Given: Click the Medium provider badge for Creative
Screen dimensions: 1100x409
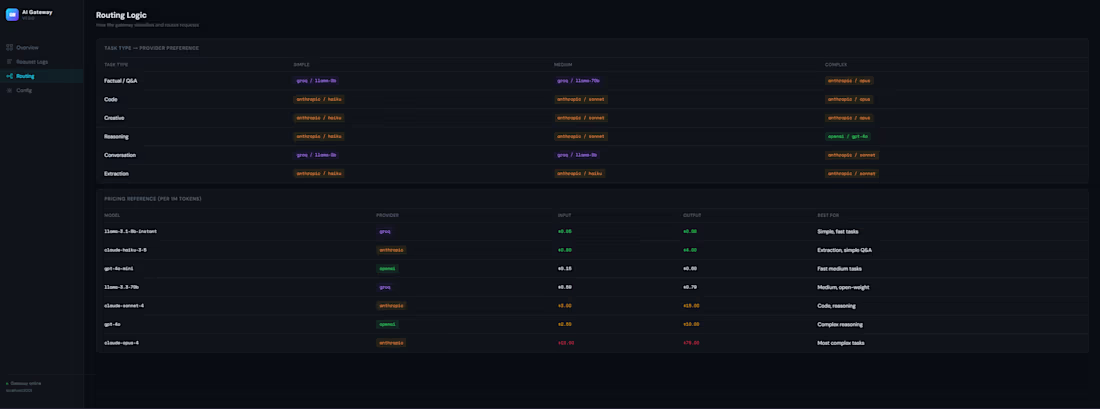Looking at the screenshot, I should tap(581, 118).
